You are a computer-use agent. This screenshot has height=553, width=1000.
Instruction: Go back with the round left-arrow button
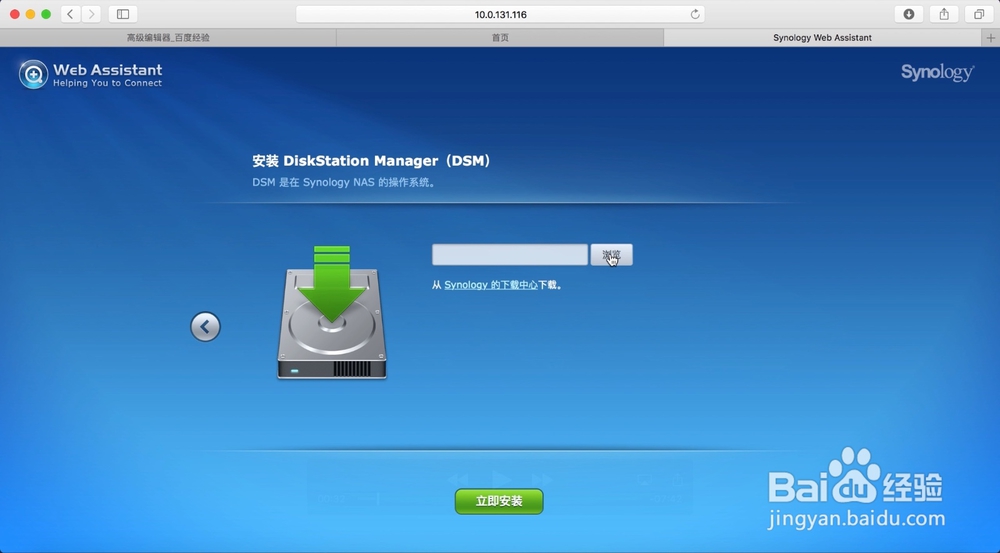[205, 327]
